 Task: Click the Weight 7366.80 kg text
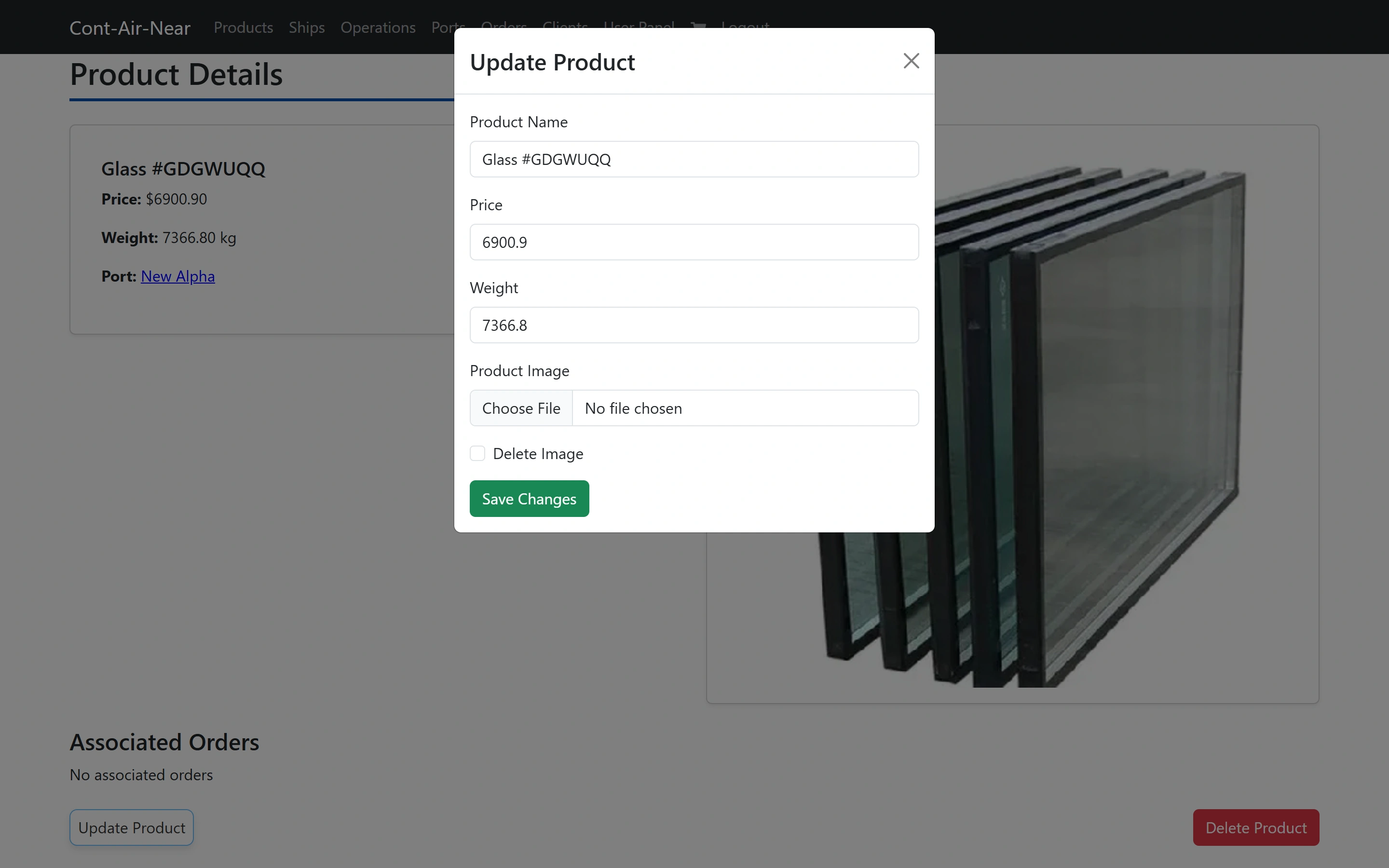pos(169,238)
